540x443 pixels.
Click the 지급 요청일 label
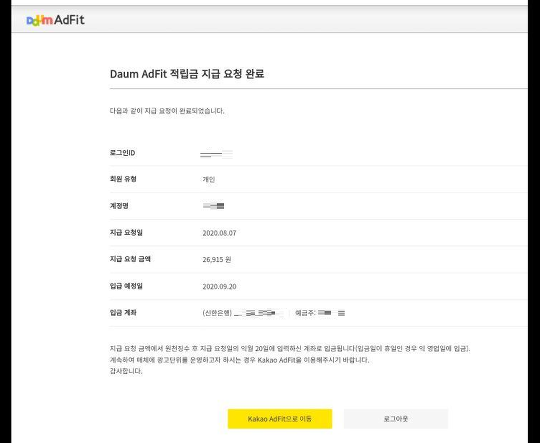pos(126,233)
